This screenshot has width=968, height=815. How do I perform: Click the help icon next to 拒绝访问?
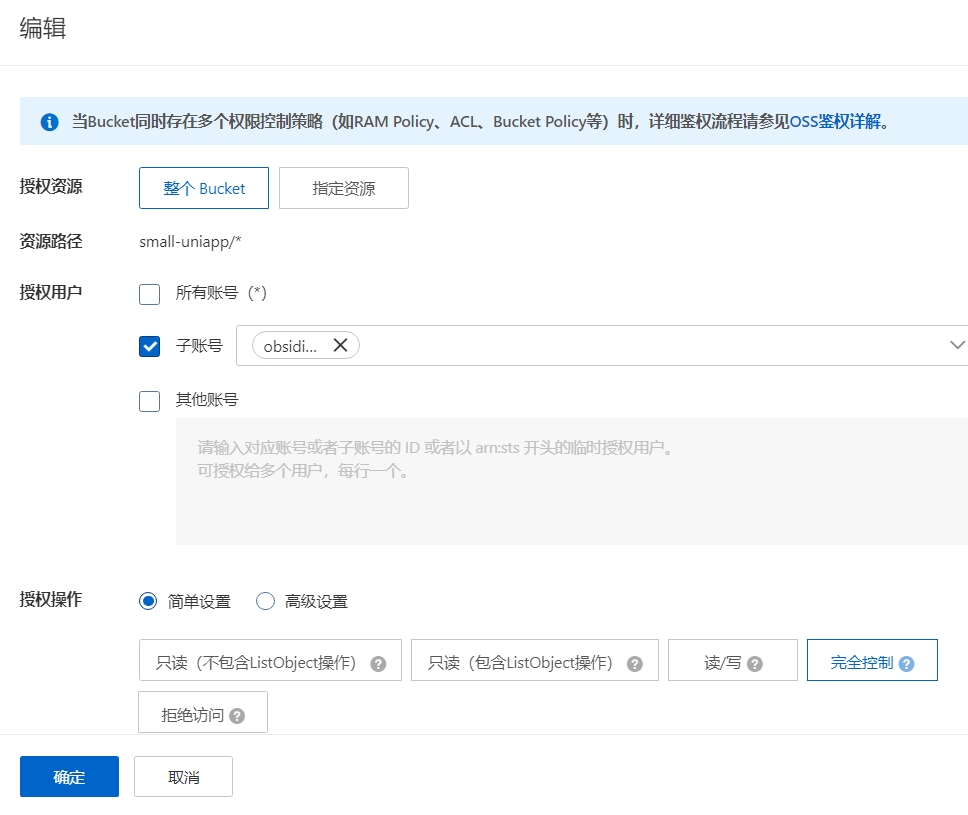pos(237,716)
